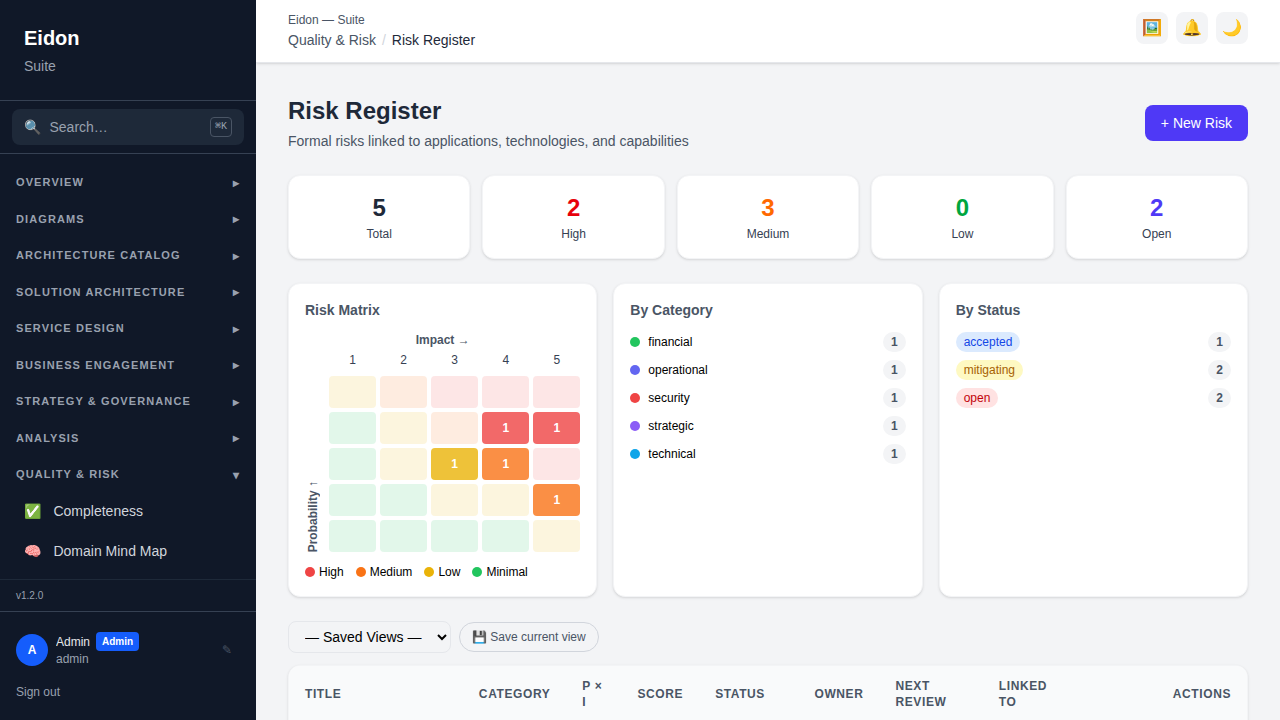Viewport: 1280px width, 720px height.
Task: Collapse the Quality & Risk section
Action: (128, 474)
